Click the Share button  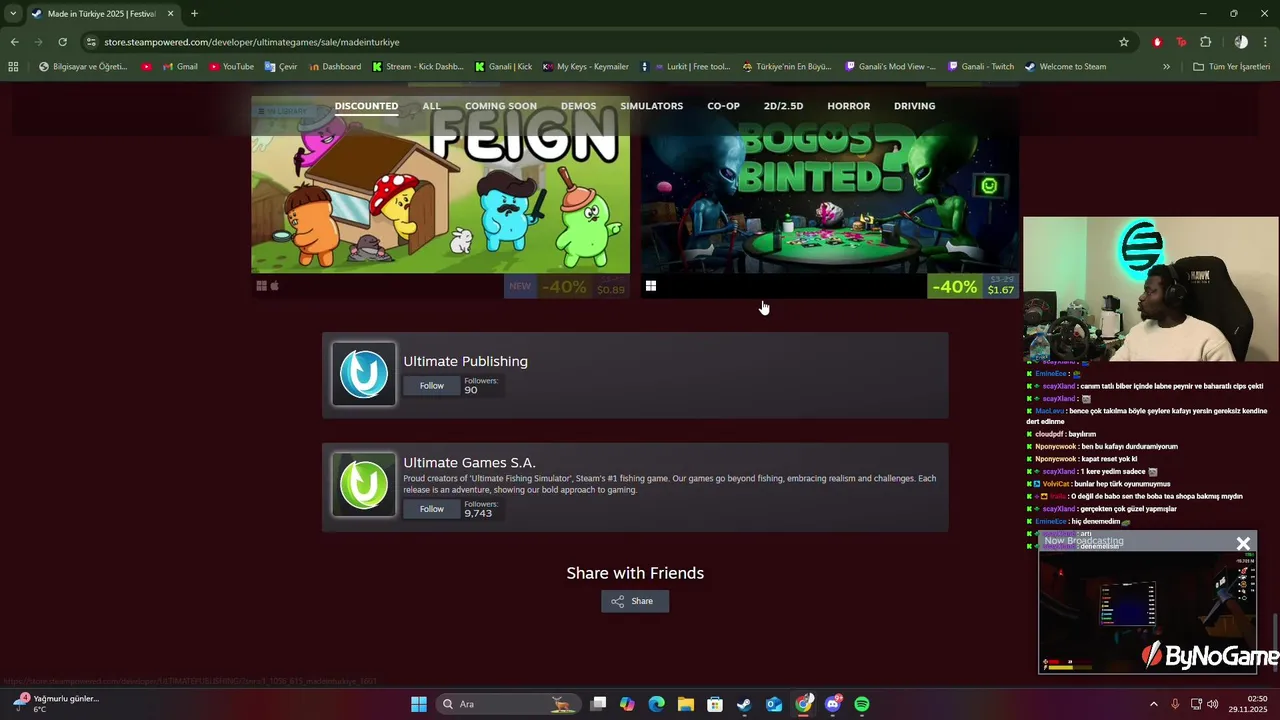click(x=635, y=601)
